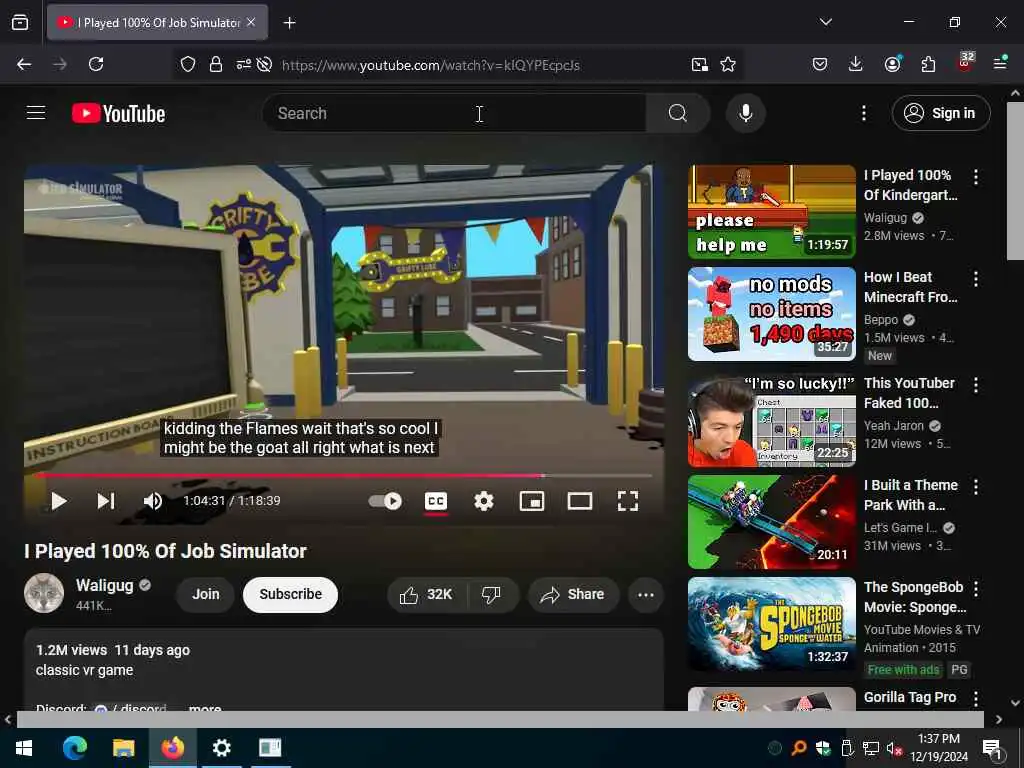Open Firefox downloads panel
Viewport: 1024px width, 768px height.
pos(856,64)
